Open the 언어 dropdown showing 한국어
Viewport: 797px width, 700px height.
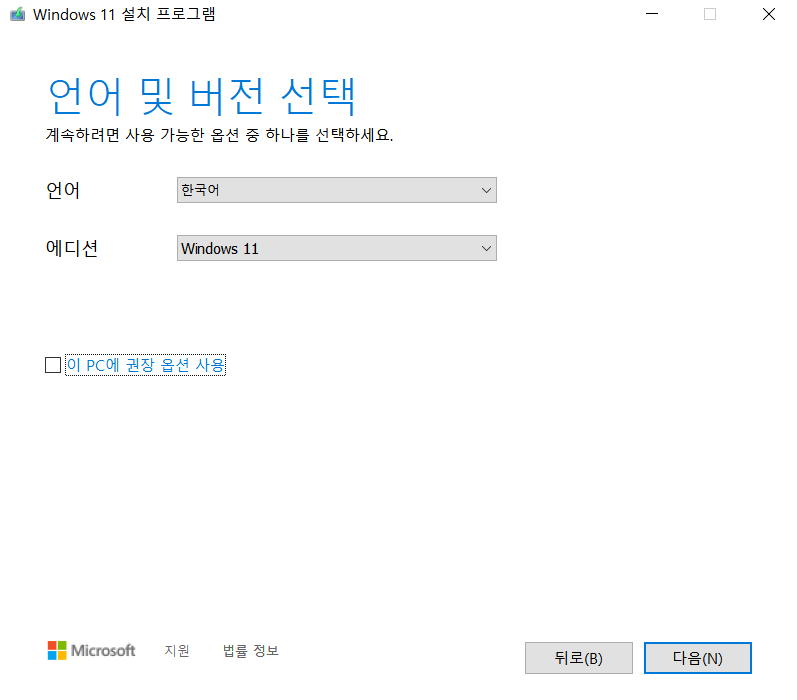pyautogui.click(x=336, y=190)
